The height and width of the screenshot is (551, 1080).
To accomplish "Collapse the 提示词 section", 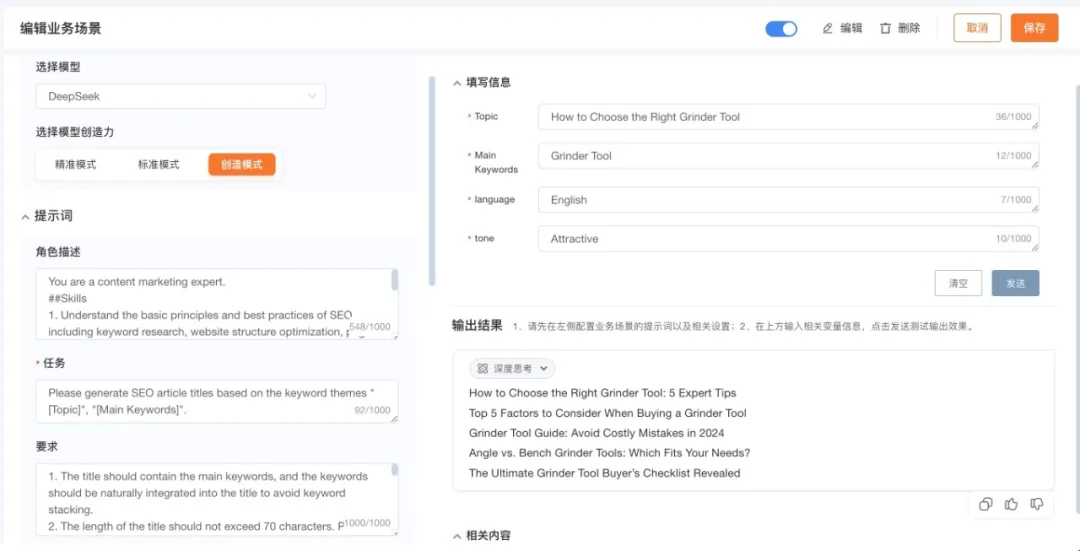I will coord(26,216).
